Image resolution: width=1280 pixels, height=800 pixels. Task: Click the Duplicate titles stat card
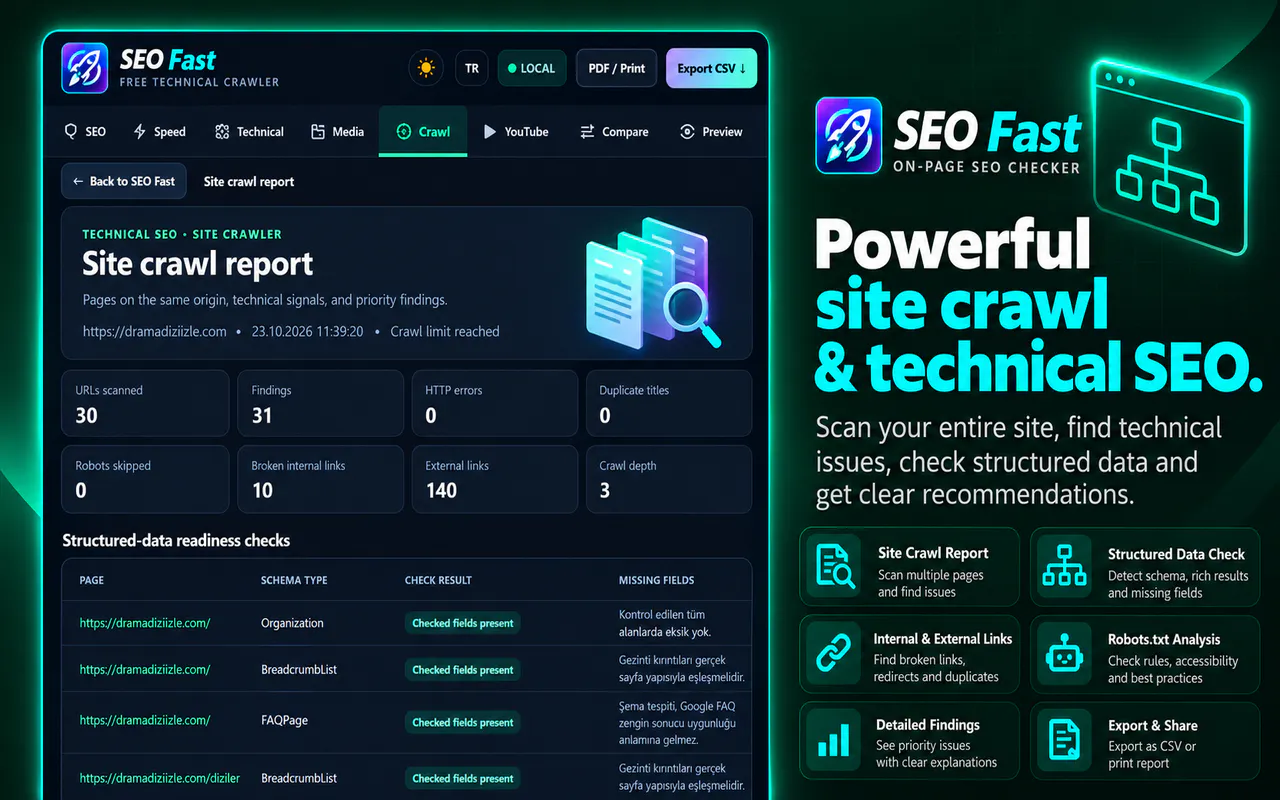click(669, 404)
